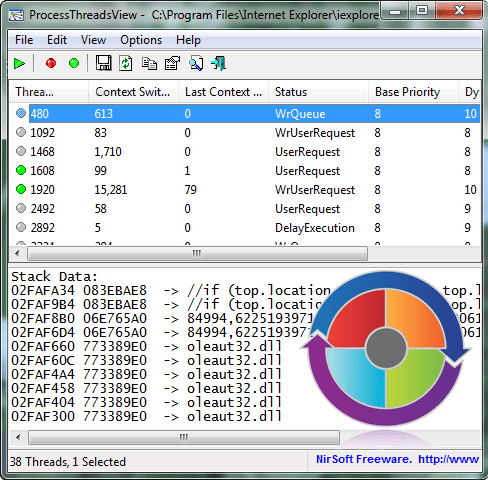This screenshot has width=488, height=480.
Task: Click the status circle of thread 480
Action: pos(21,113)
